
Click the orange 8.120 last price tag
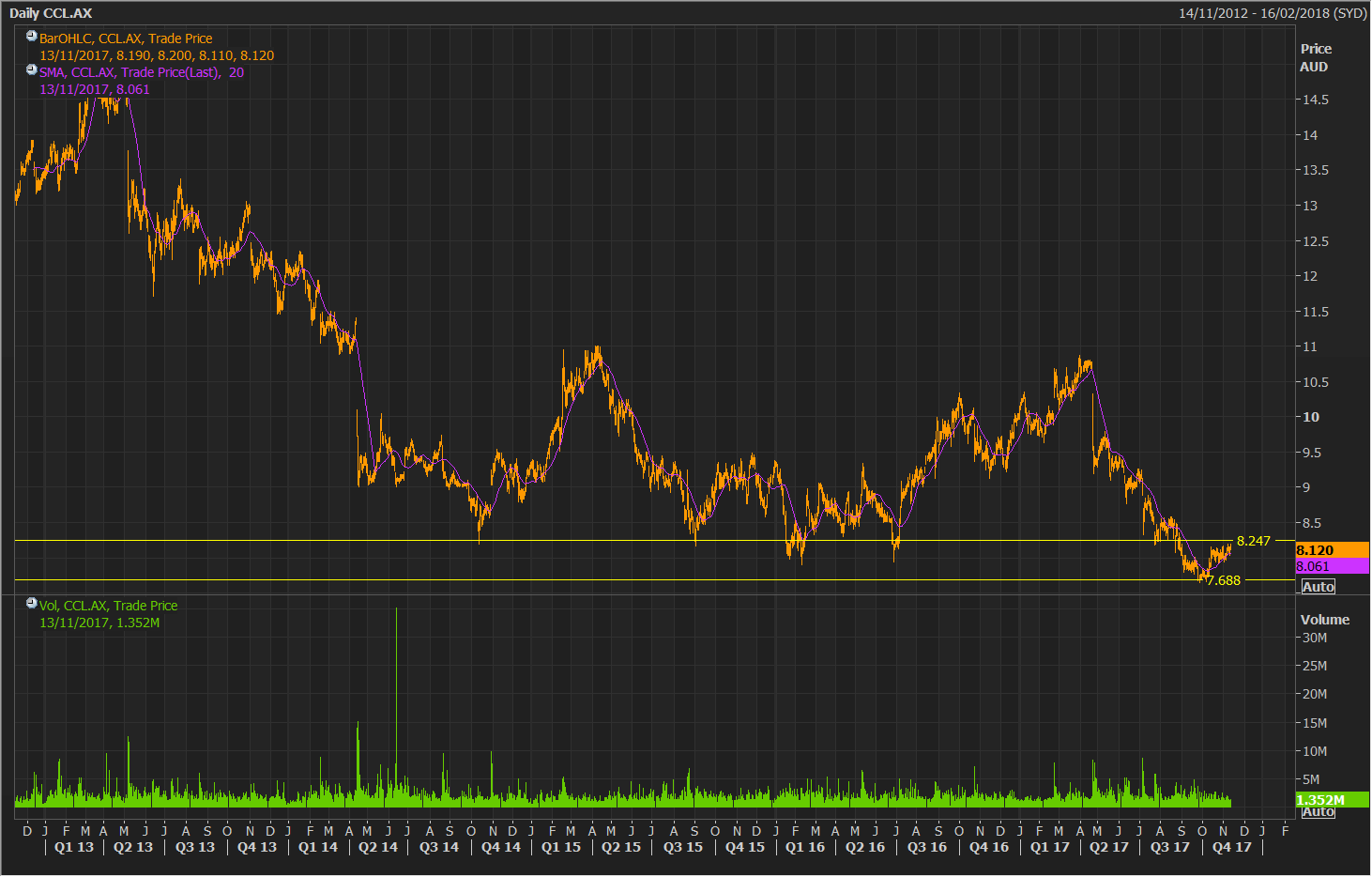1333,550
